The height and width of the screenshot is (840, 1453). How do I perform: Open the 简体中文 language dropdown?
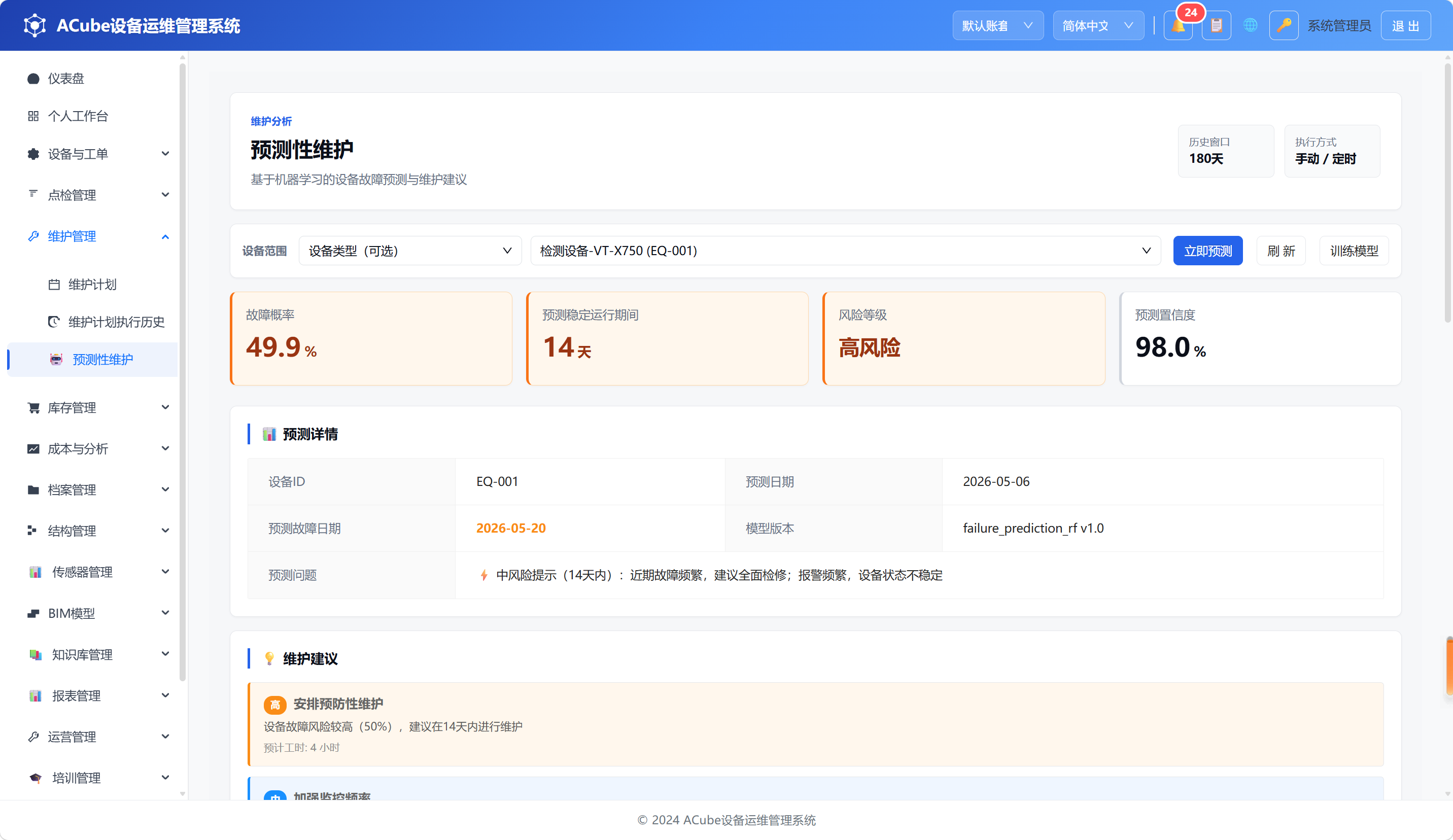(x=1098, y=25)
